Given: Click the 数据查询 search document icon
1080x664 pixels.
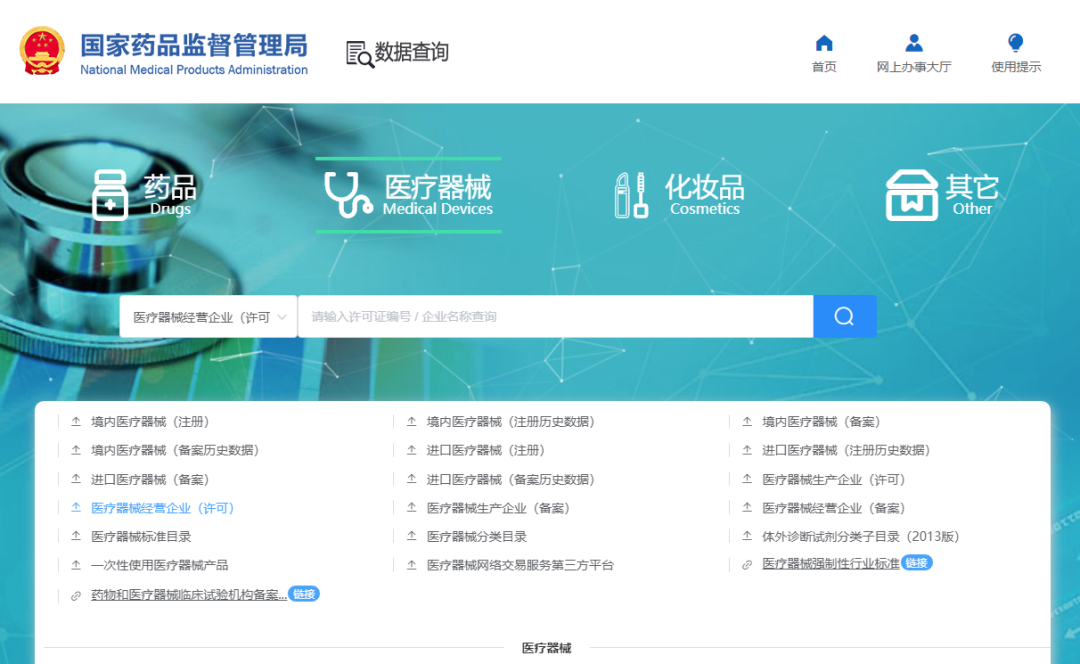Looking at the screenshot, I should [x=359, y=54].
